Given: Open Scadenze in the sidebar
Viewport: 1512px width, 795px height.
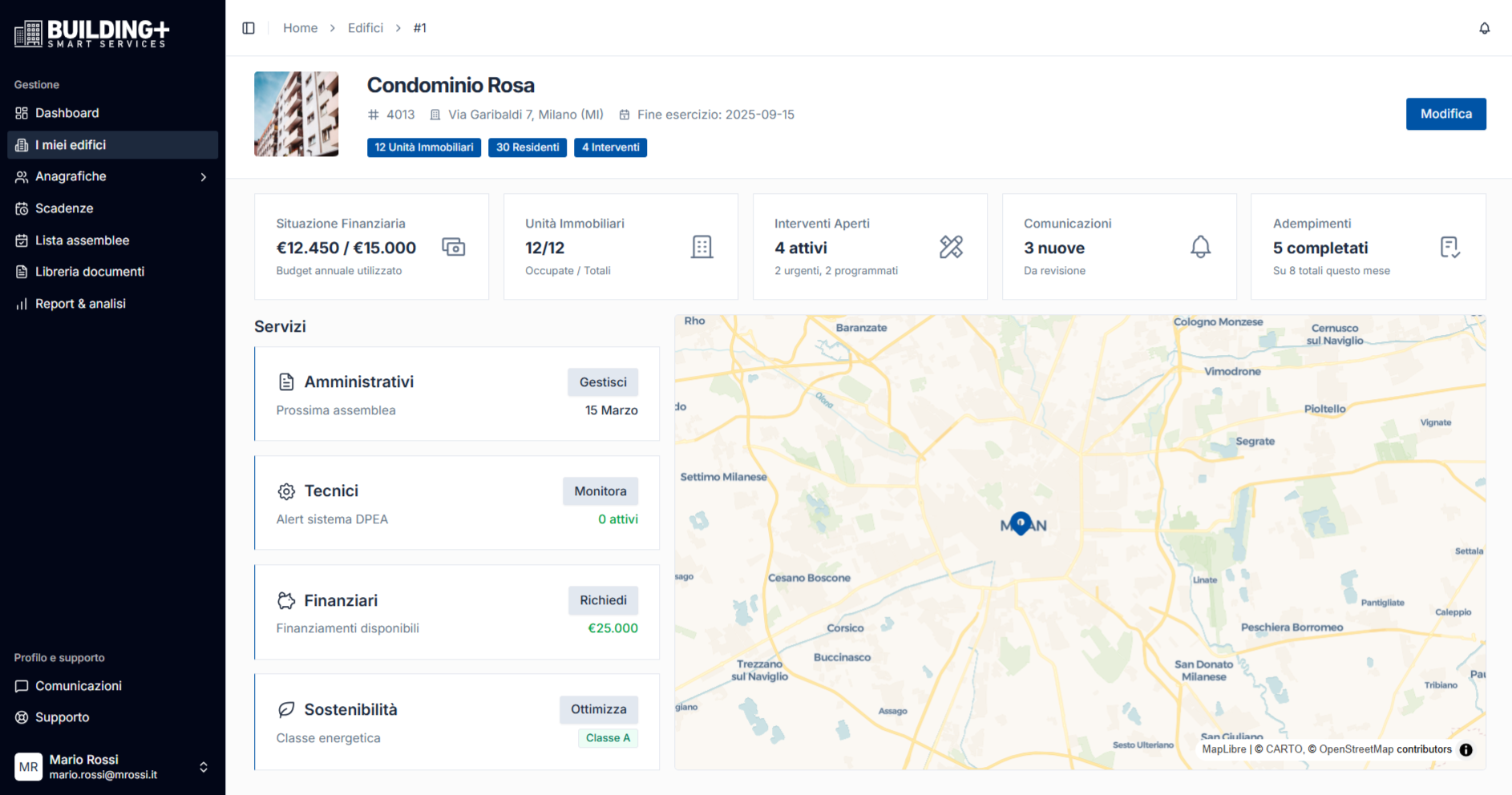Looking at the screenshot, I should point(64,208).
